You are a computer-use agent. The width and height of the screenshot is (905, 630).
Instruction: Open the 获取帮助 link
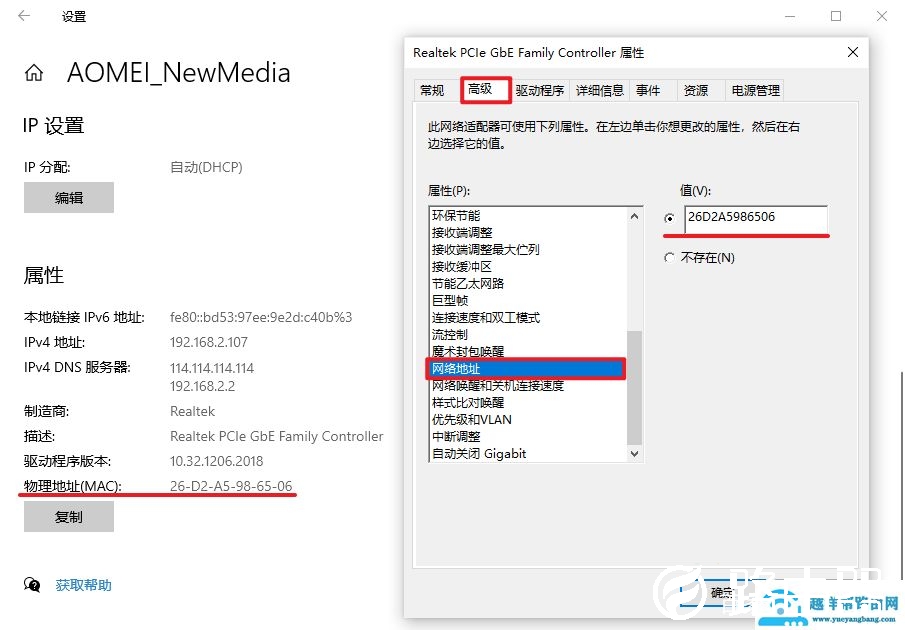pyautogui.click(x=84, y=584)
